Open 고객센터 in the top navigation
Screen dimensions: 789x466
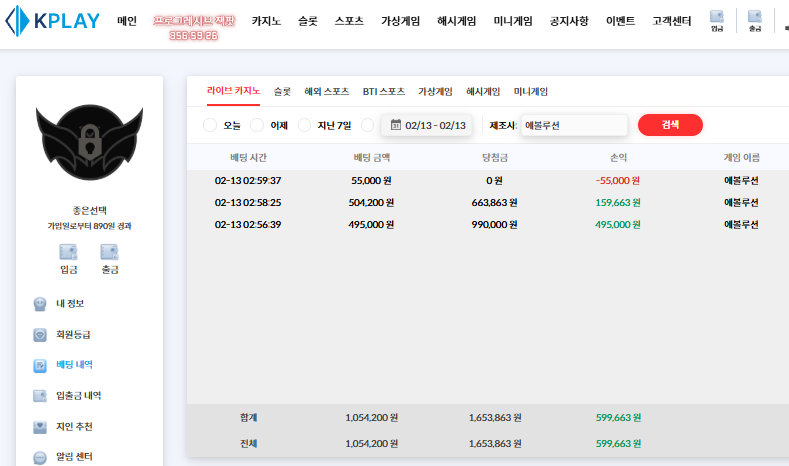click(671, 21)
